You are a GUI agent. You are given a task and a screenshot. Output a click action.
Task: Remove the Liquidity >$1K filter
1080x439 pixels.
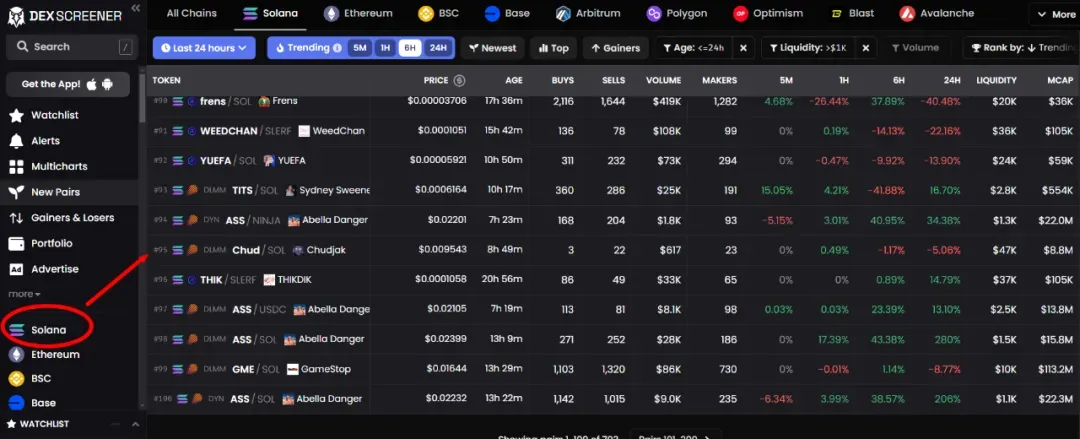(x=866, y=48)
